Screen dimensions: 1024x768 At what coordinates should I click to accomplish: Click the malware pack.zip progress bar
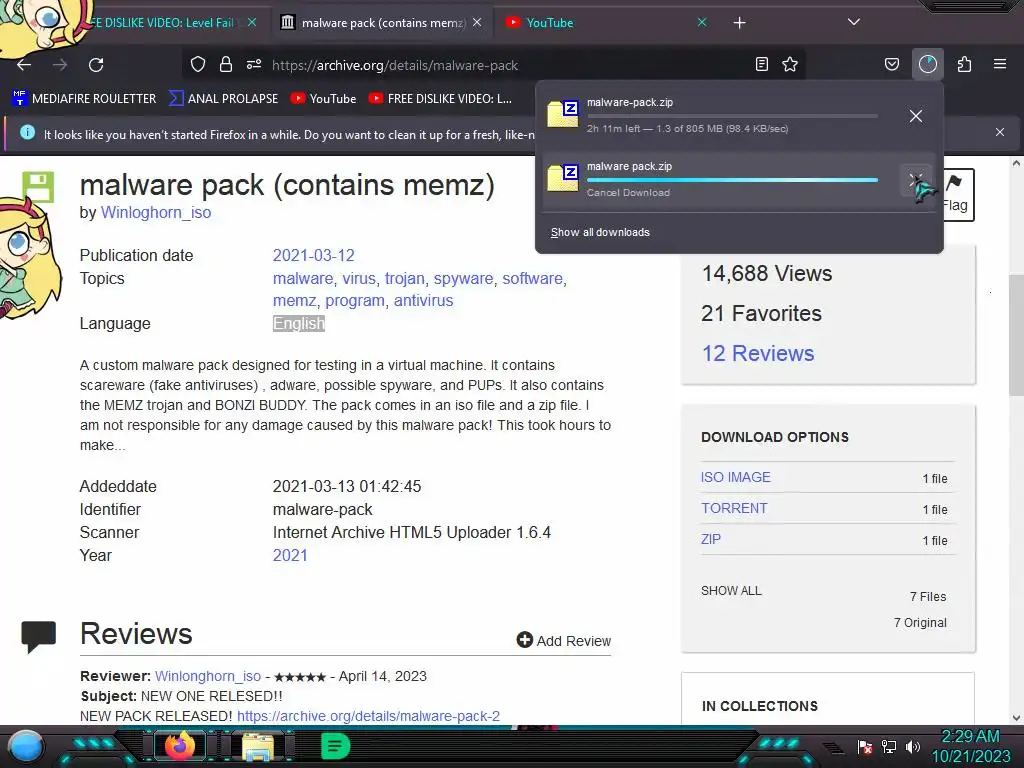click(732, 180)
